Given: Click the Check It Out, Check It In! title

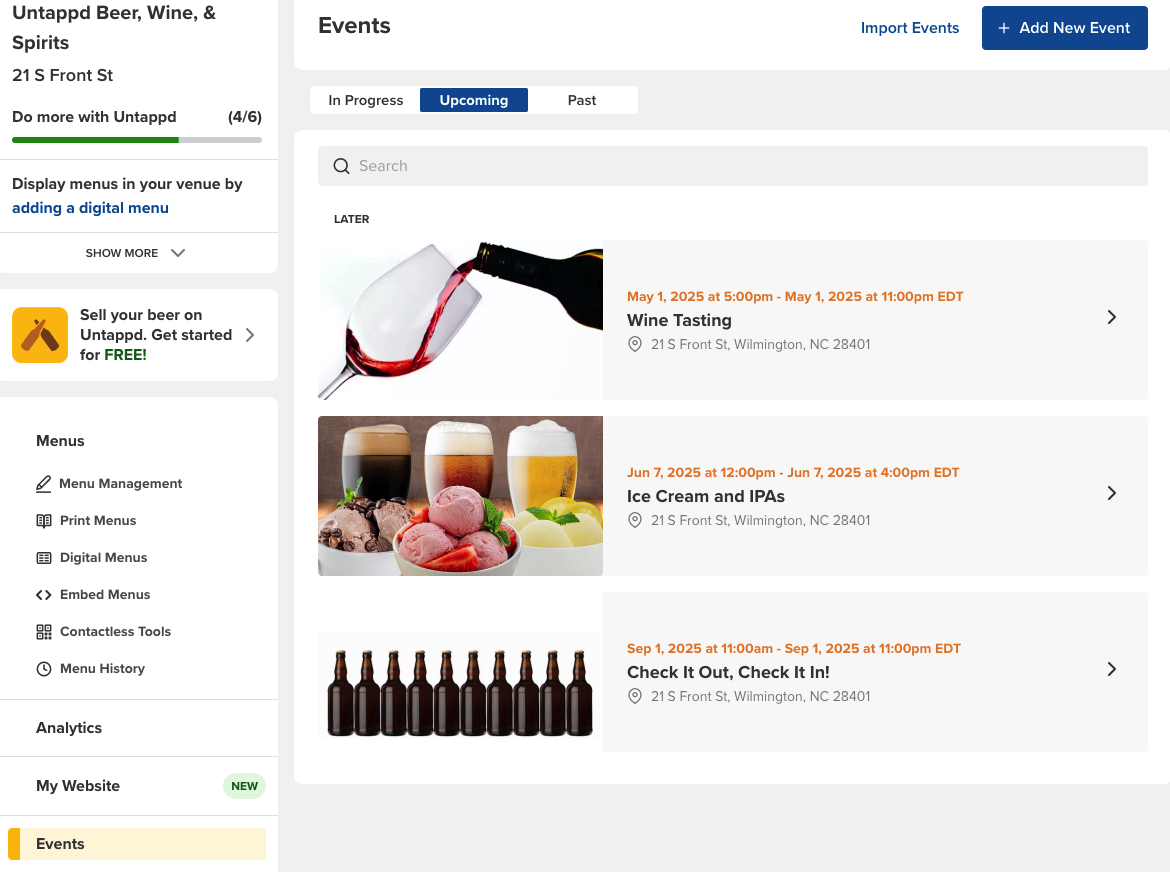Looking at the screenshot, I should coord(728,673).
